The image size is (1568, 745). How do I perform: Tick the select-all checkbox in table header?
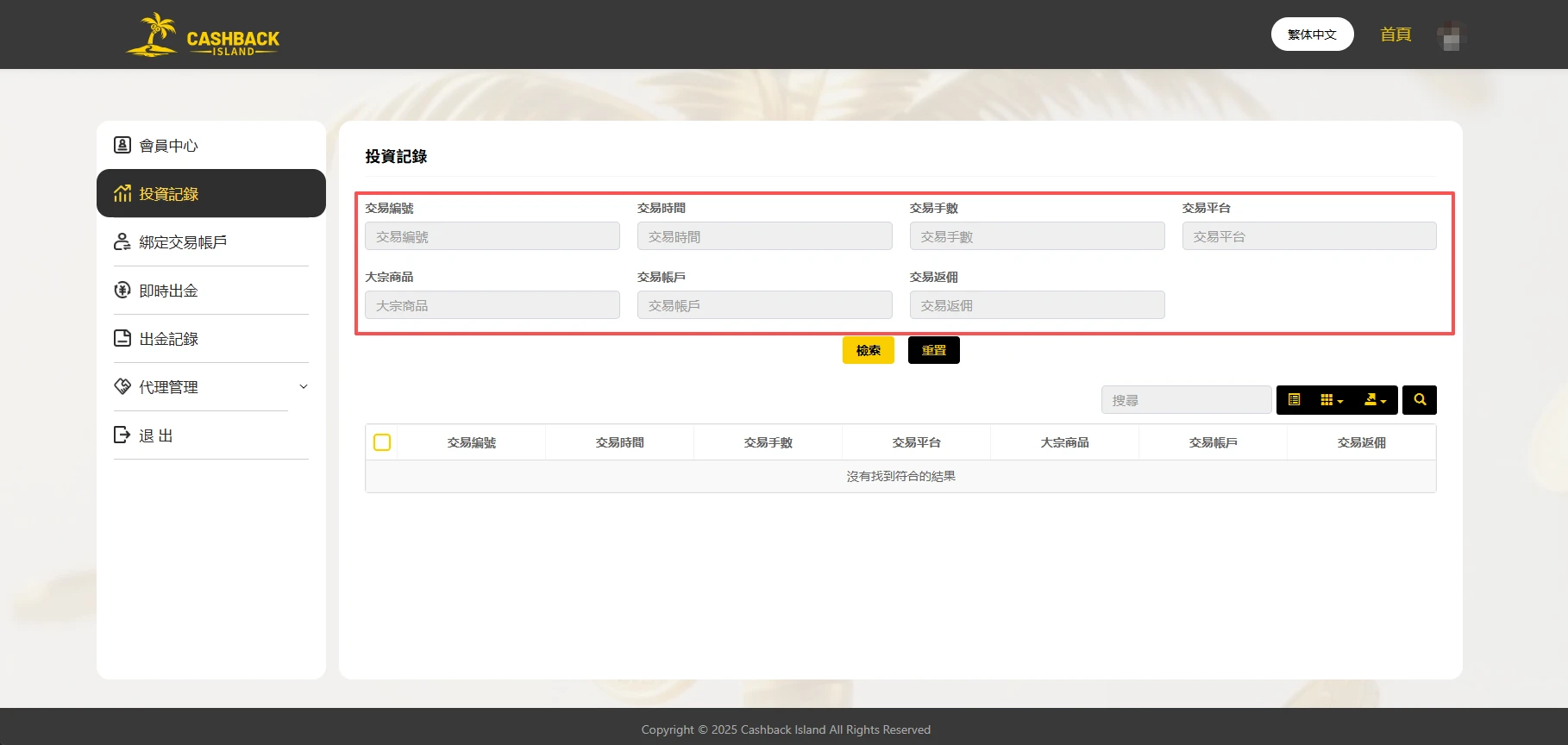[382, 442]
